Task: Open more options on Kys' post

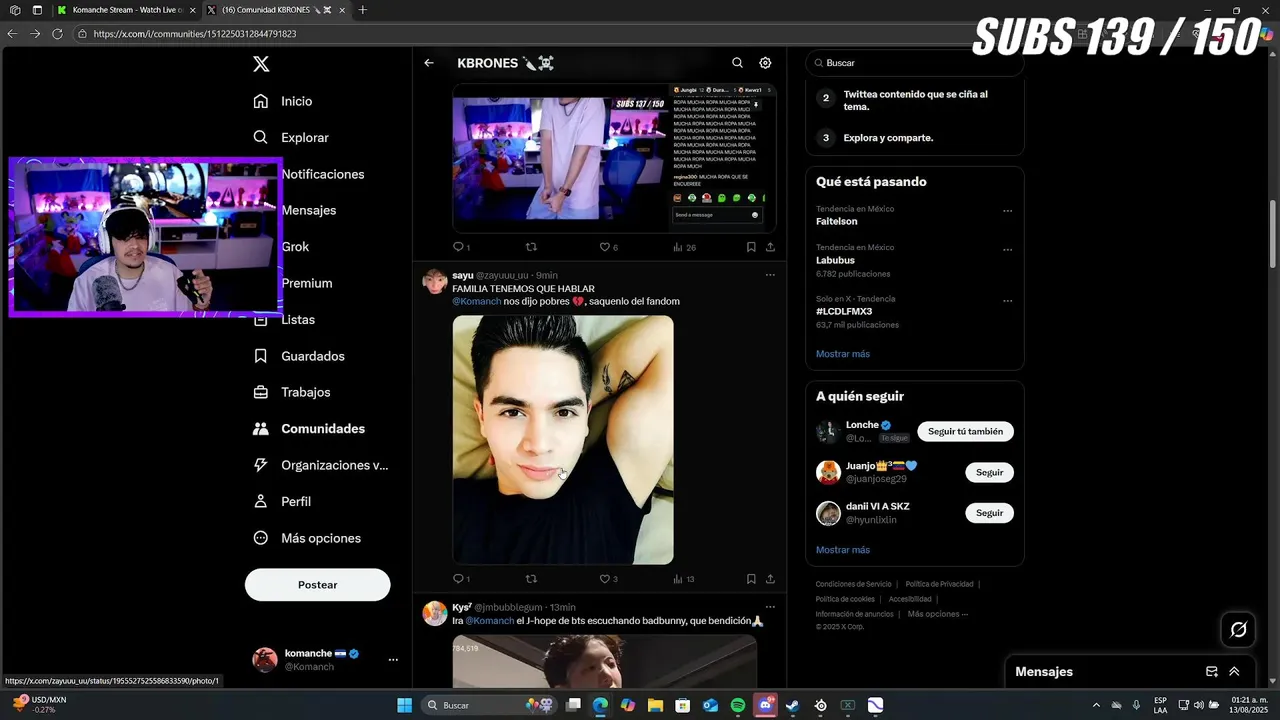Action: [770, 607]
